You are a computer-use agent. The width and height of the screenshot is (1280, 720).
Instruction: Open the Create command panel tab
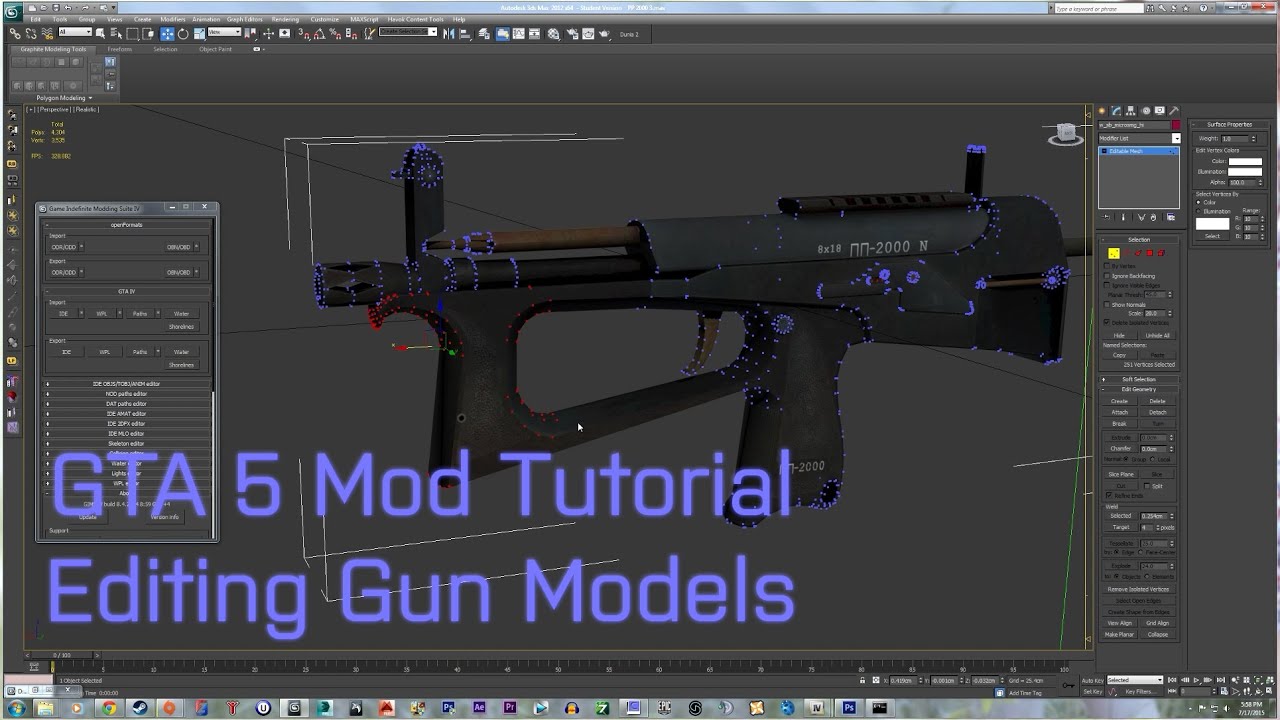click(x=1102, y=110)
